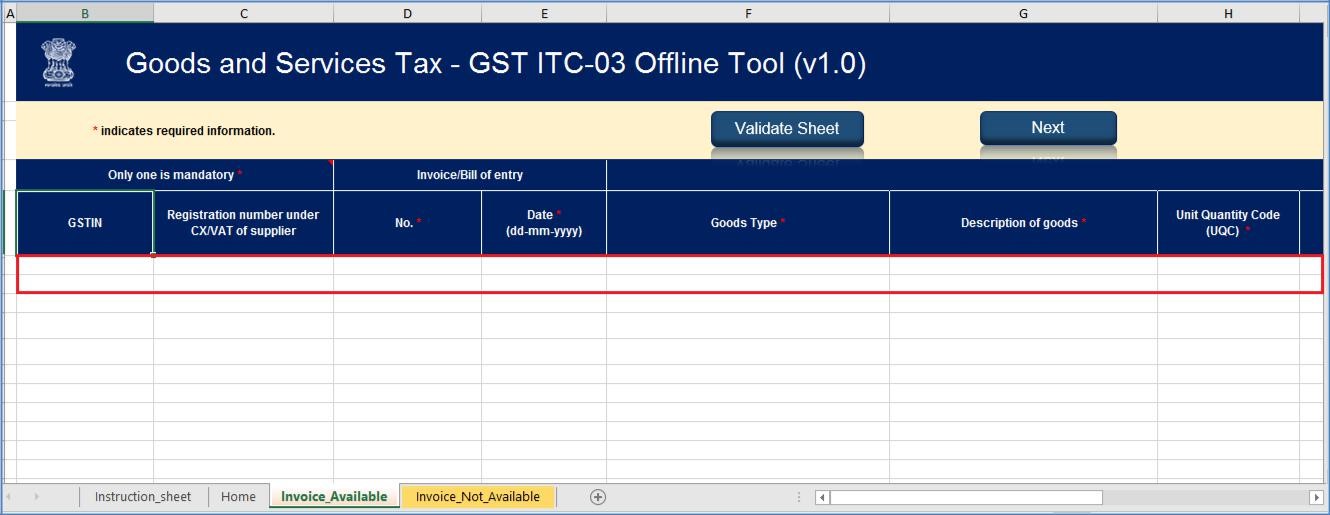Click the horizontal scrollbar right arrow

[x=1316, y=497]
